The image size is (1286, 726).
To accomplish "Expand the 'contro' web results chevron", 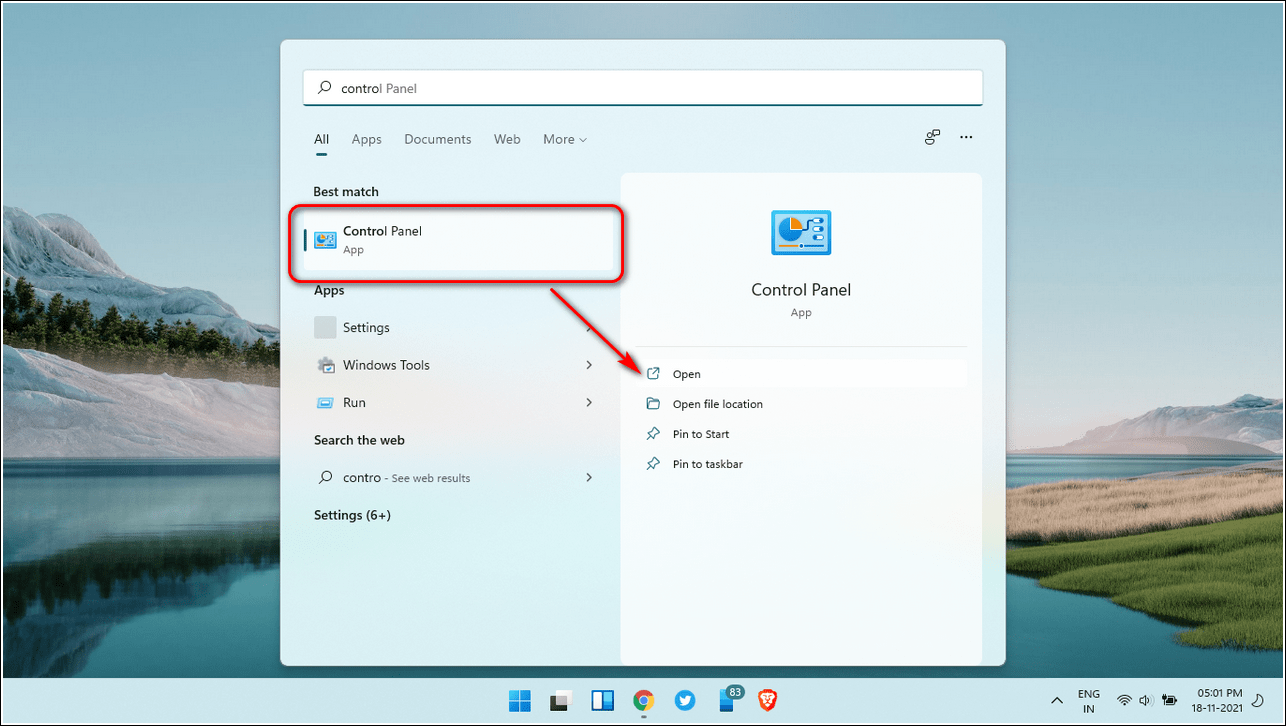I will click(x=589, y=478).
